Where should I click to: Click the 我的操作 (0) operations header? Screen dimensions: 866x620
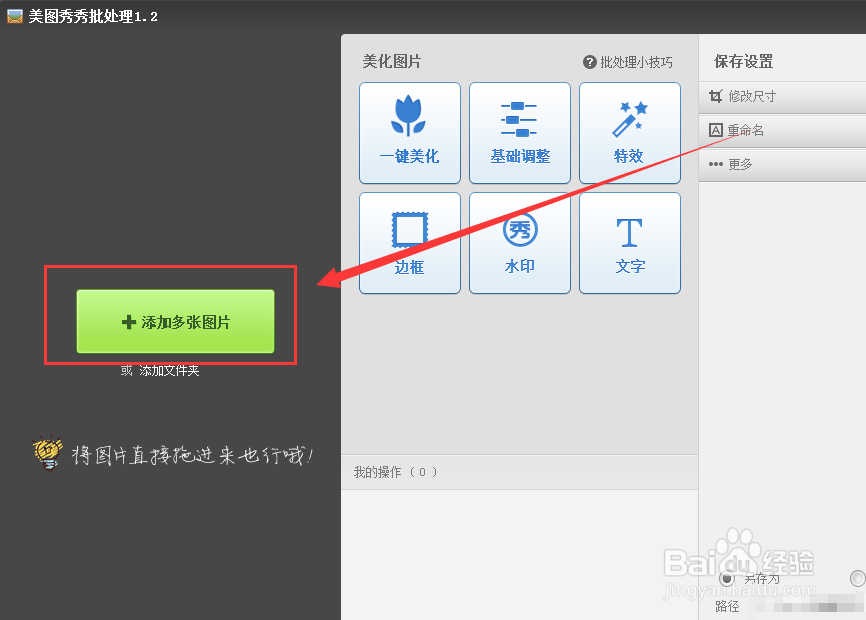[520, 472]
